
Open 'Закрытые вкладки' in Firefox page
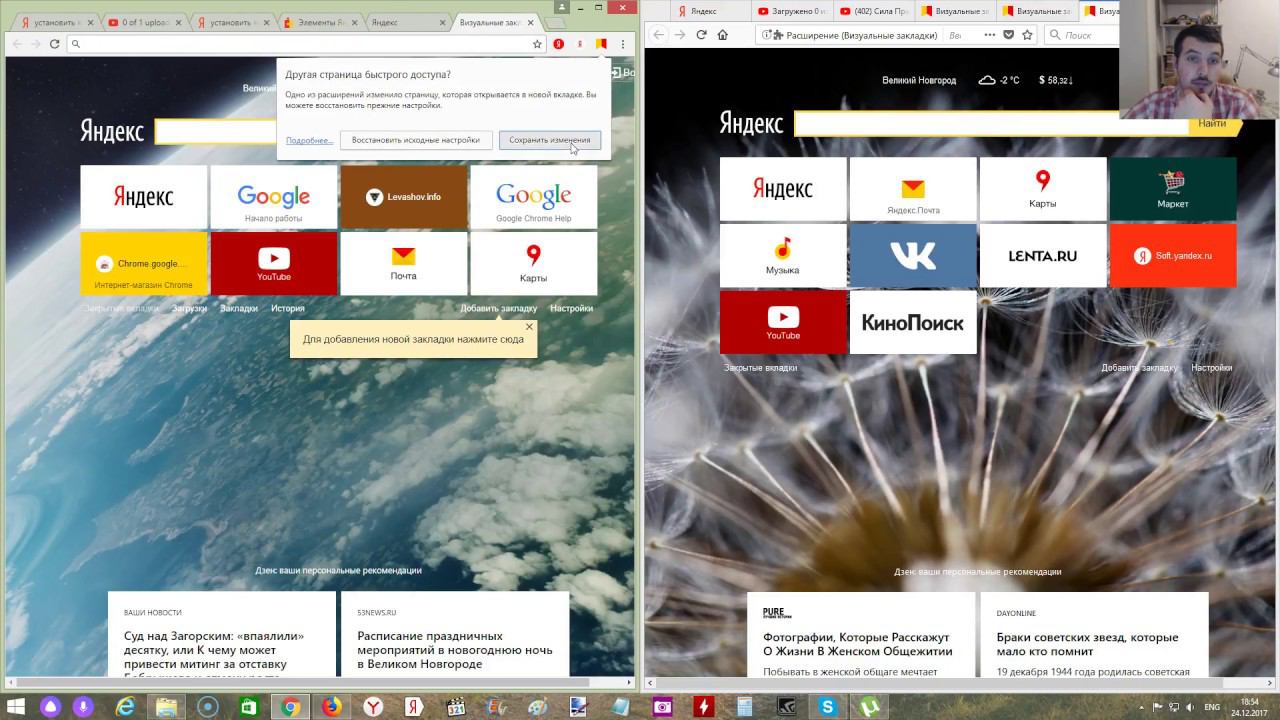point(760,368)
